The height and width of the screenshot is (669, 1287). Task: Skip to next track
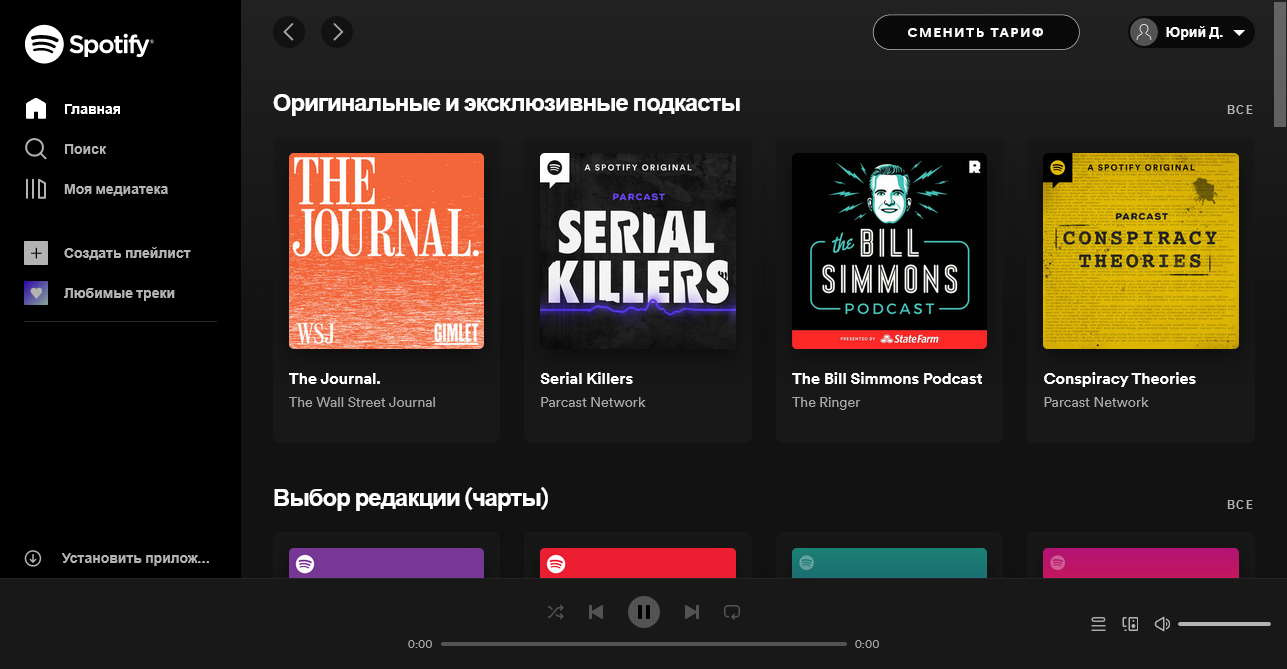pos(691,612)
